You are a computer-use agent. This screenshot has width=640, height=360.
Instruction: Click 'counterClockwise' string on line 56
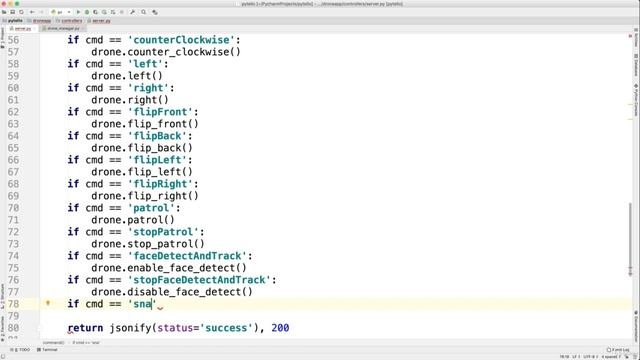coord(181,40)
